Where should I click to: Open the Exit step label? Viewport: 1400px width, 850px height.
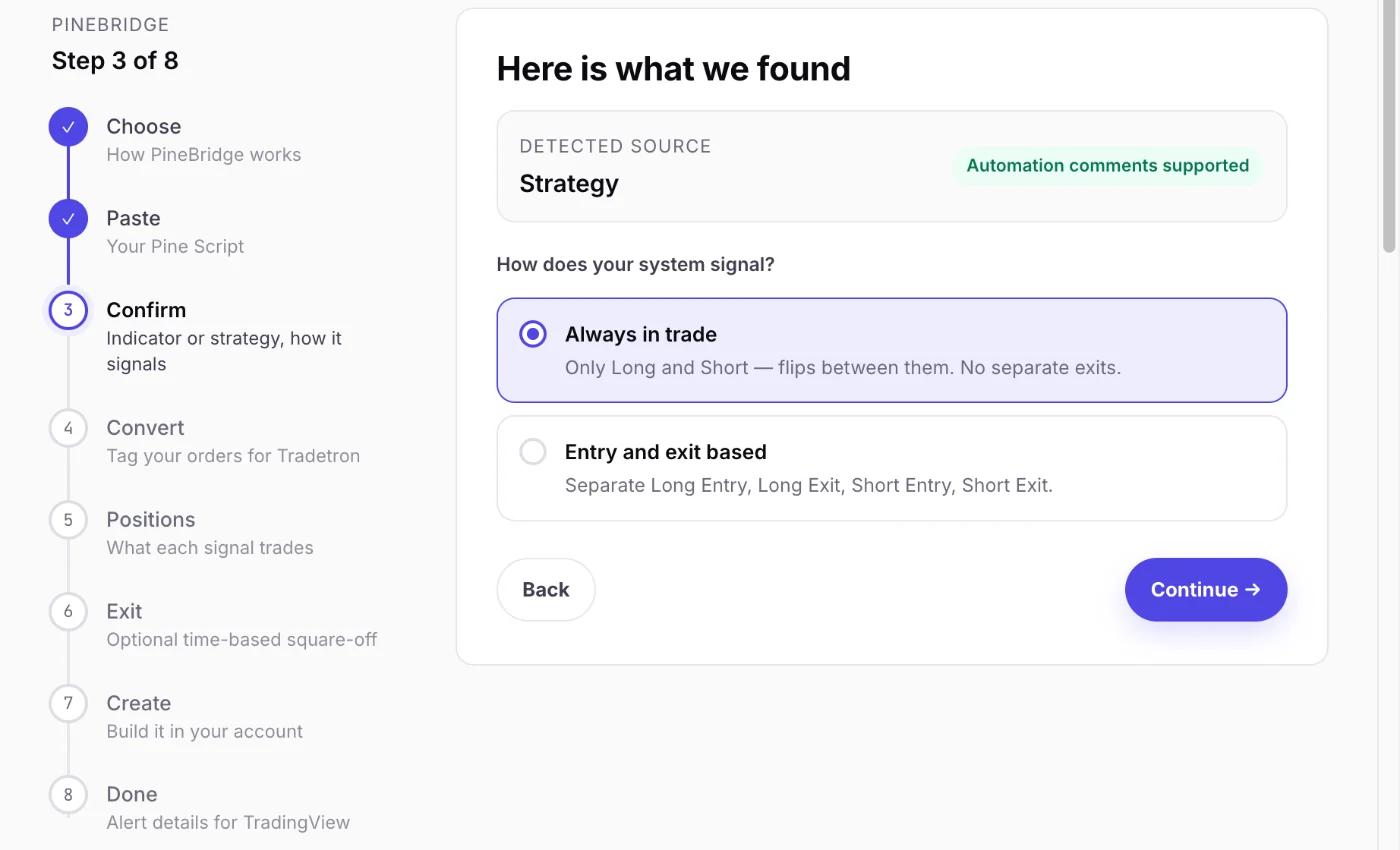[x=124, y=611]
